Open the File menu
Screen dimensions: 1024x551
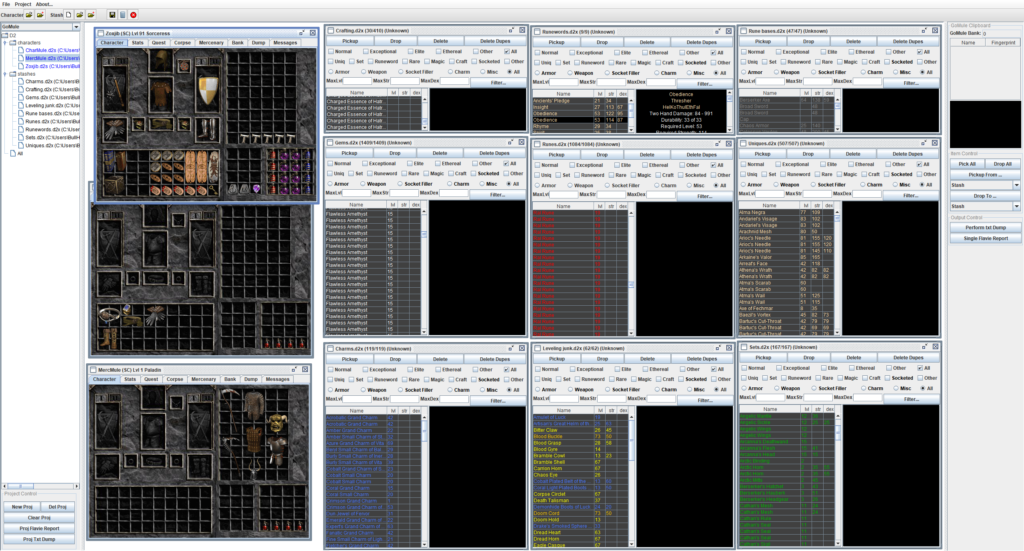click(x=6, y=4)
